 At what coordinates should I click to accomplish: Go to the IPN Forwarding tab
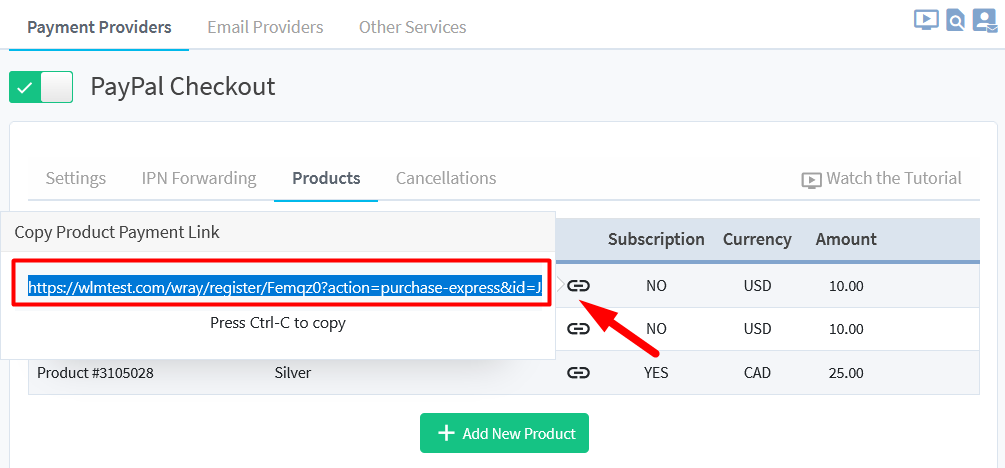click(x=199, y=178)
